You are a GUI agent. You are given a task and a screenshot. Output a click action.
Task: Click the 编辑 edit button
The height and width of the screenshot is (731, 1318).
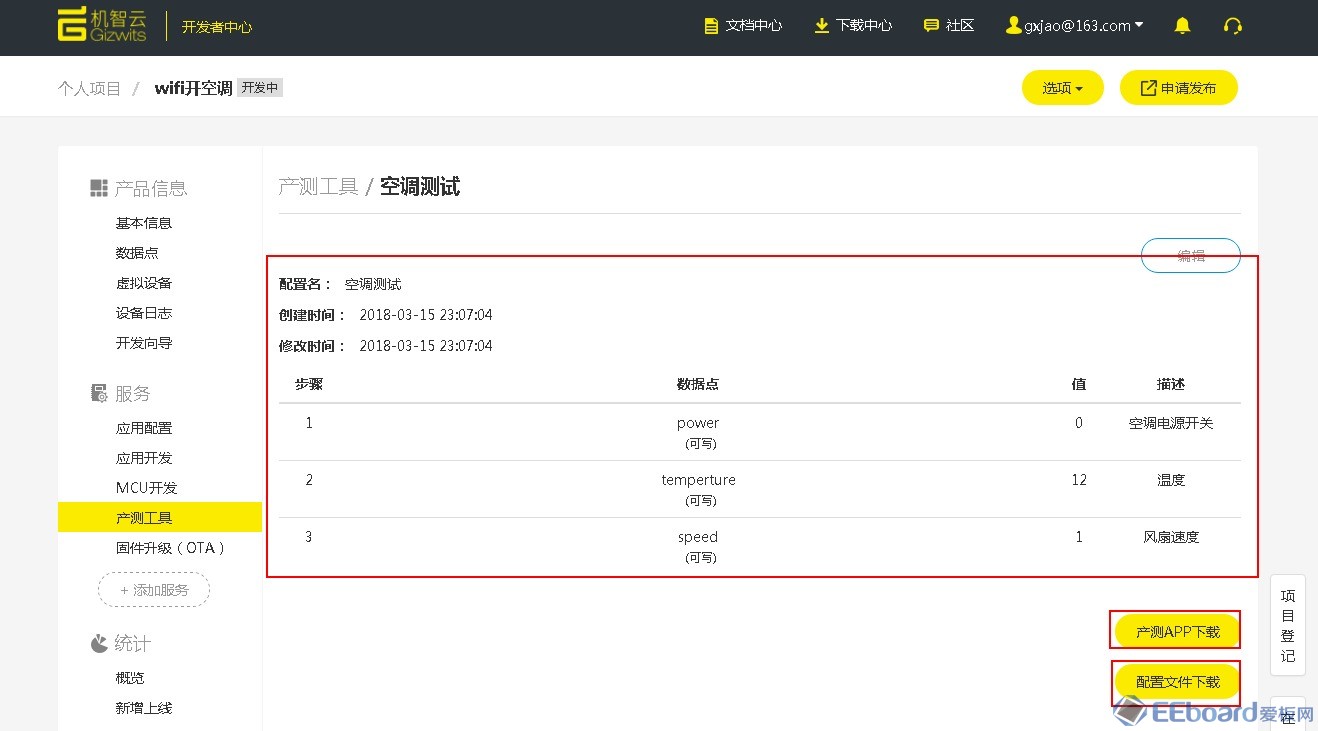1191,256
